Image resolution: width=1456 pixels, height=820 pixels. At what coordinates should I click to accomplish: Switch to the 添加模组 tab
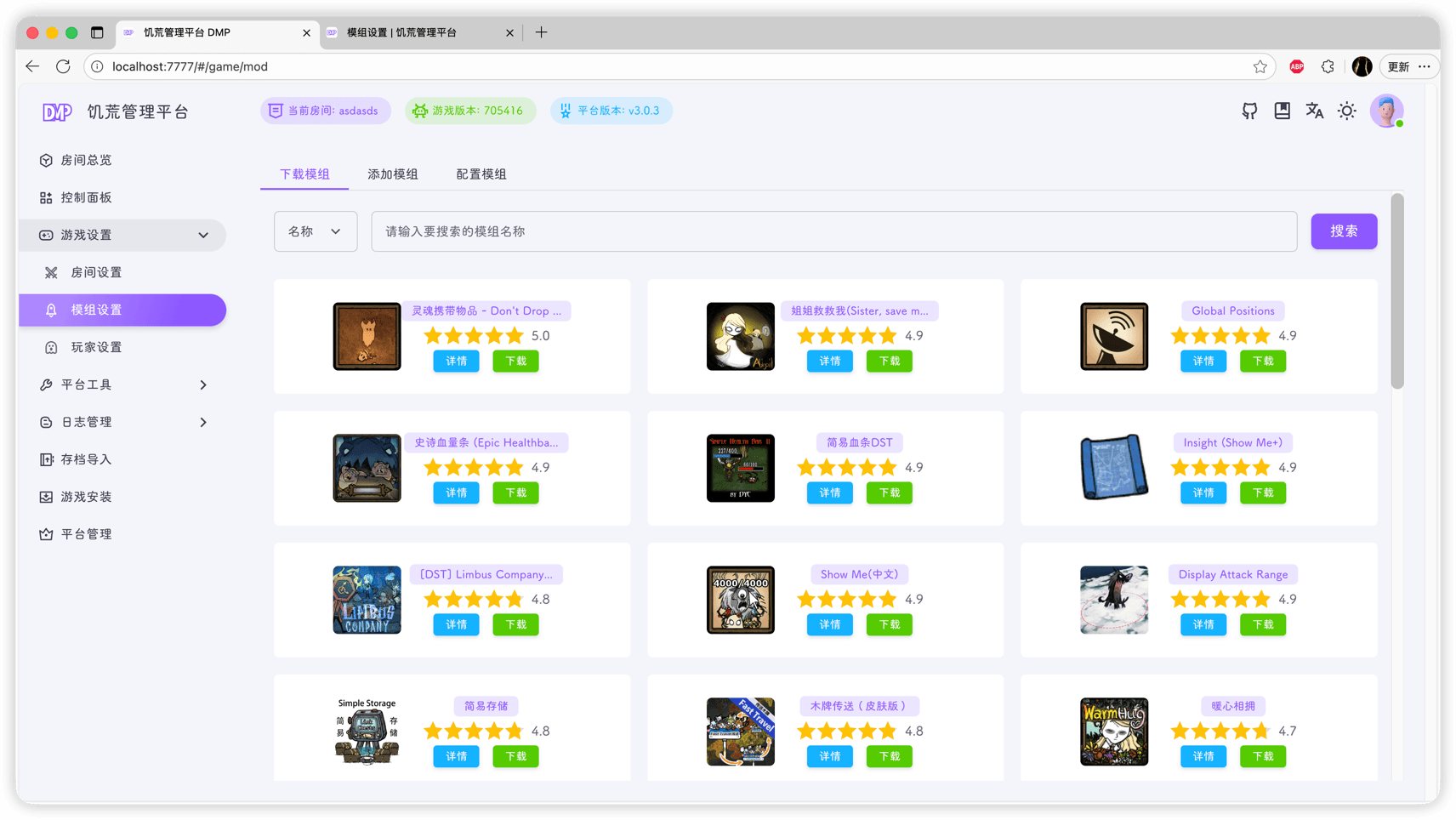click(392, 174)
